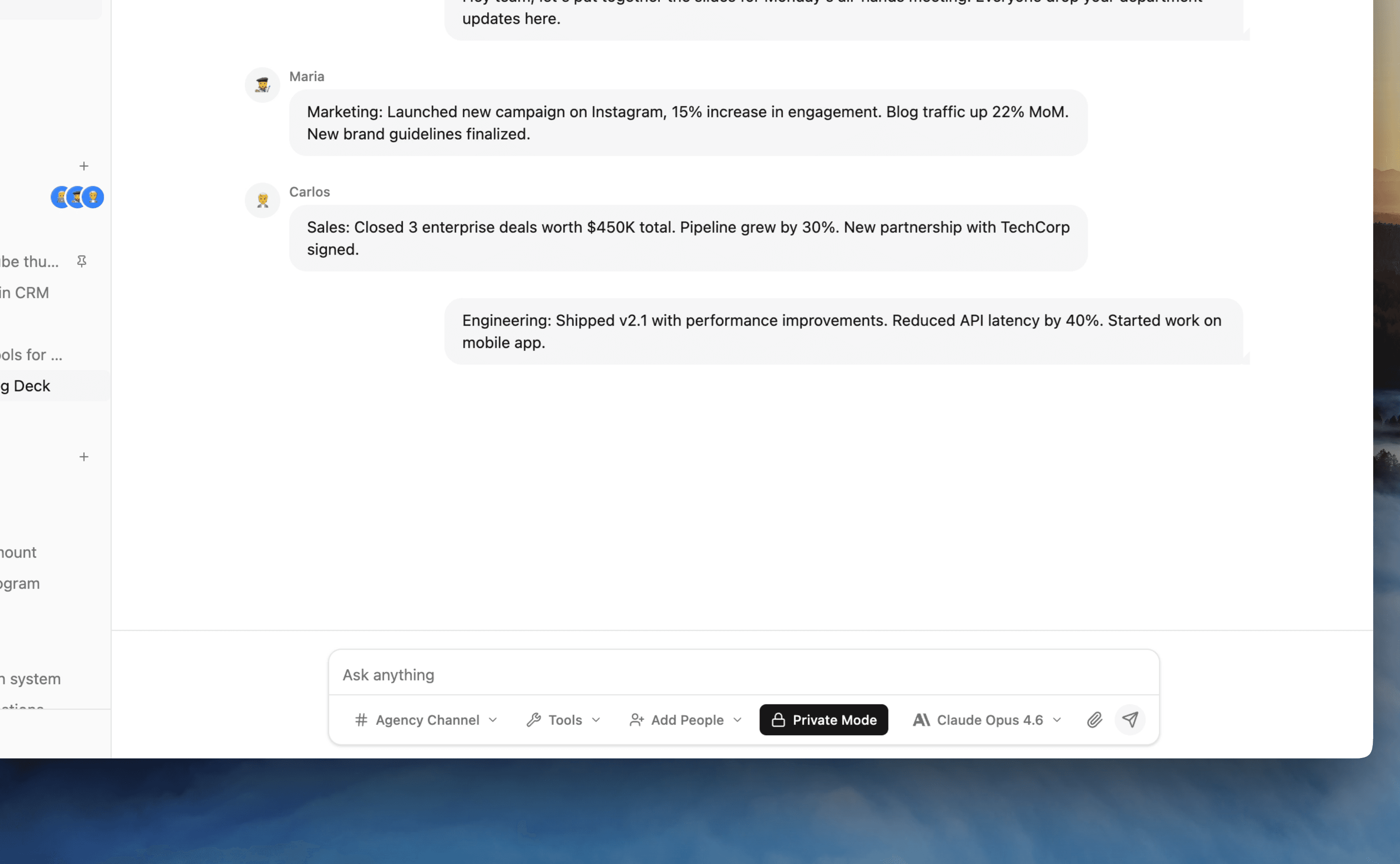Open the Claude Opus 4.6 model selector

987,720
